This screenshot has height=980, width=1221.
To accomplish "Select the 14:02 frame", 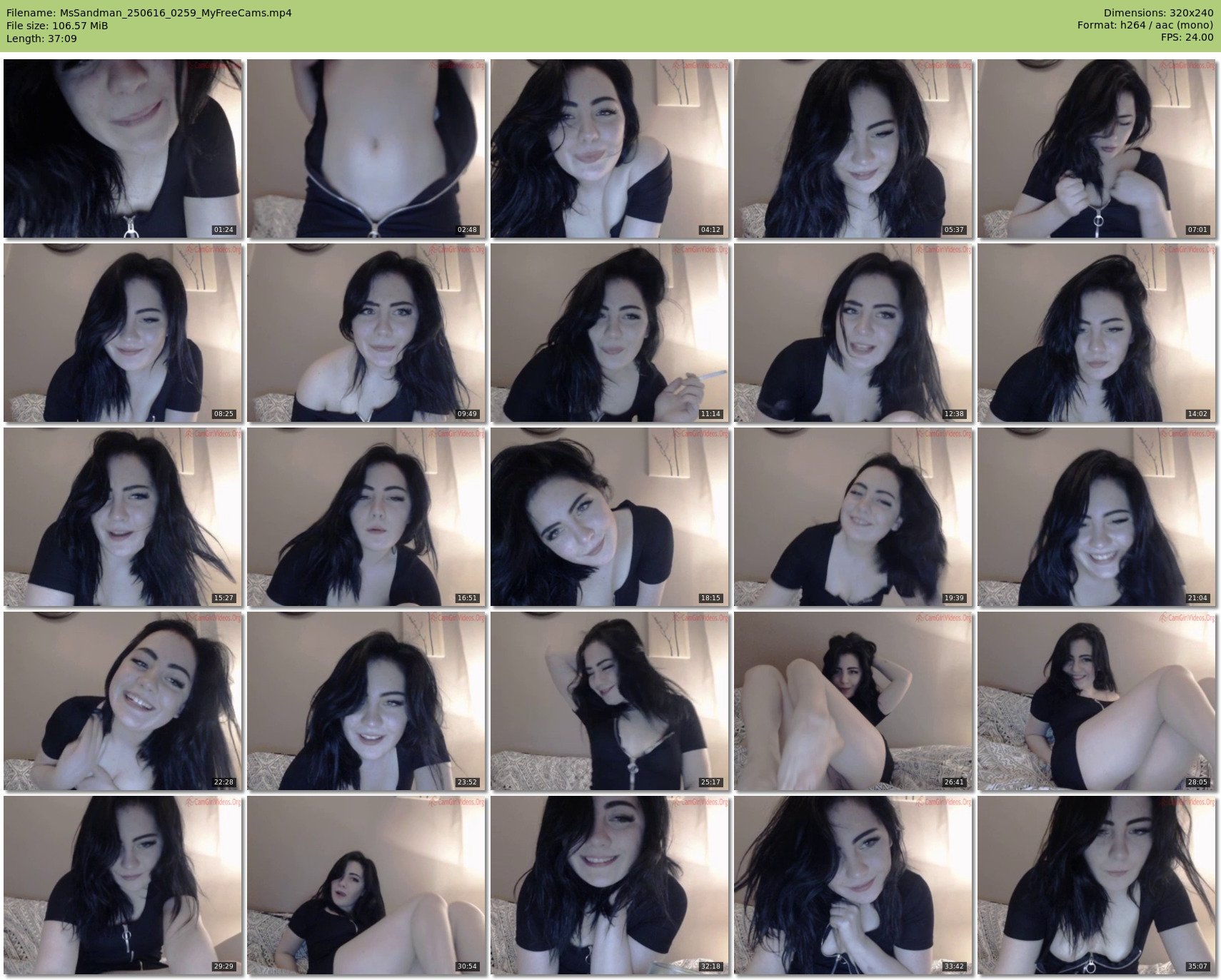I will pos(1096,333).
